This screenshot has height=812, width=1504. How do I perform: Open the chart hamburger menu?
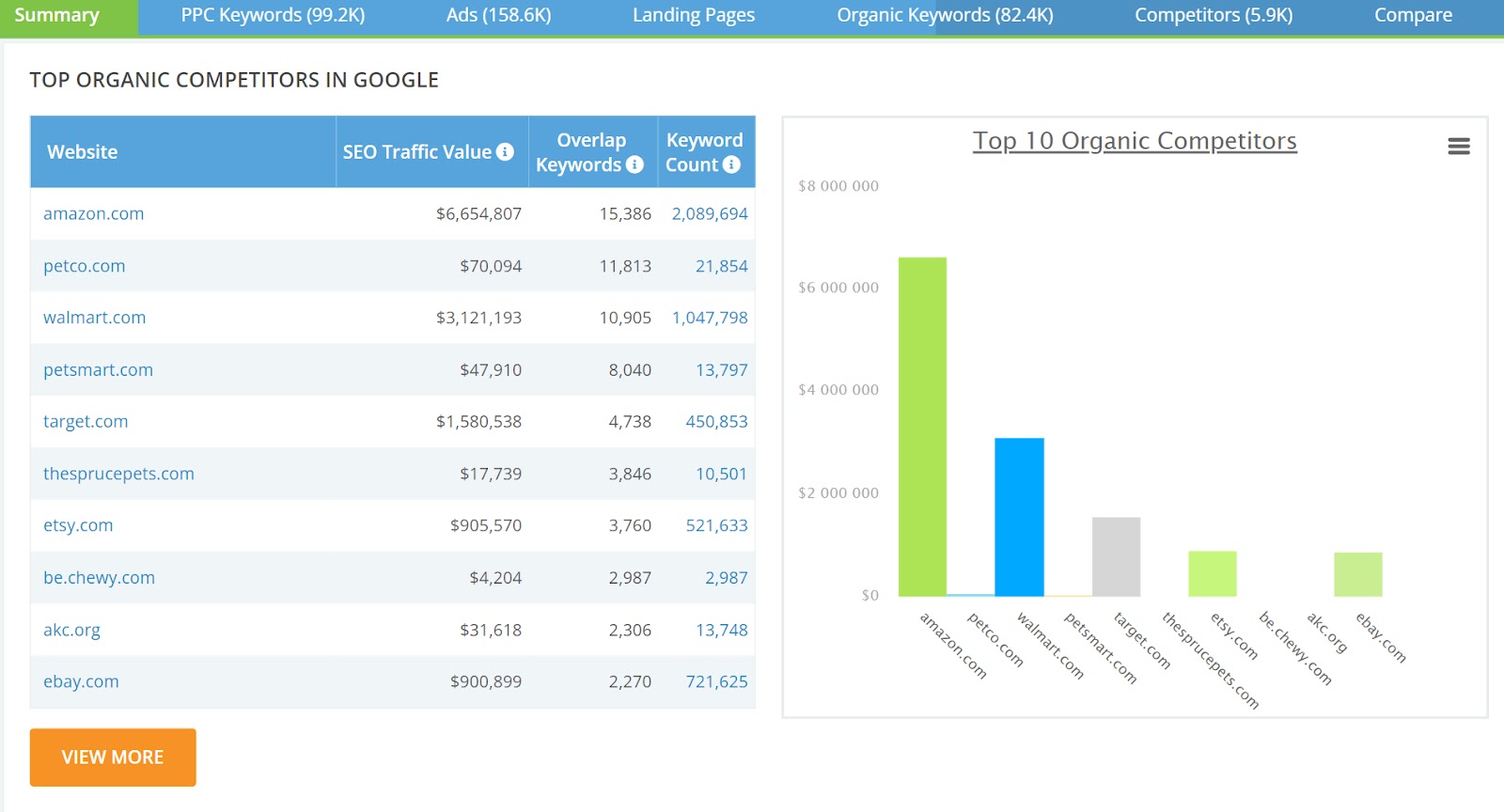[1458, 146]
